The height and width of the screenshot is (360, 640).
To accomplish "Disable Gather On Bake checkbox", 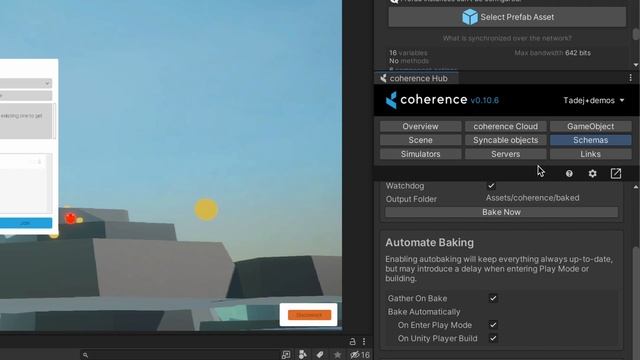I will [x=493, y=298].
